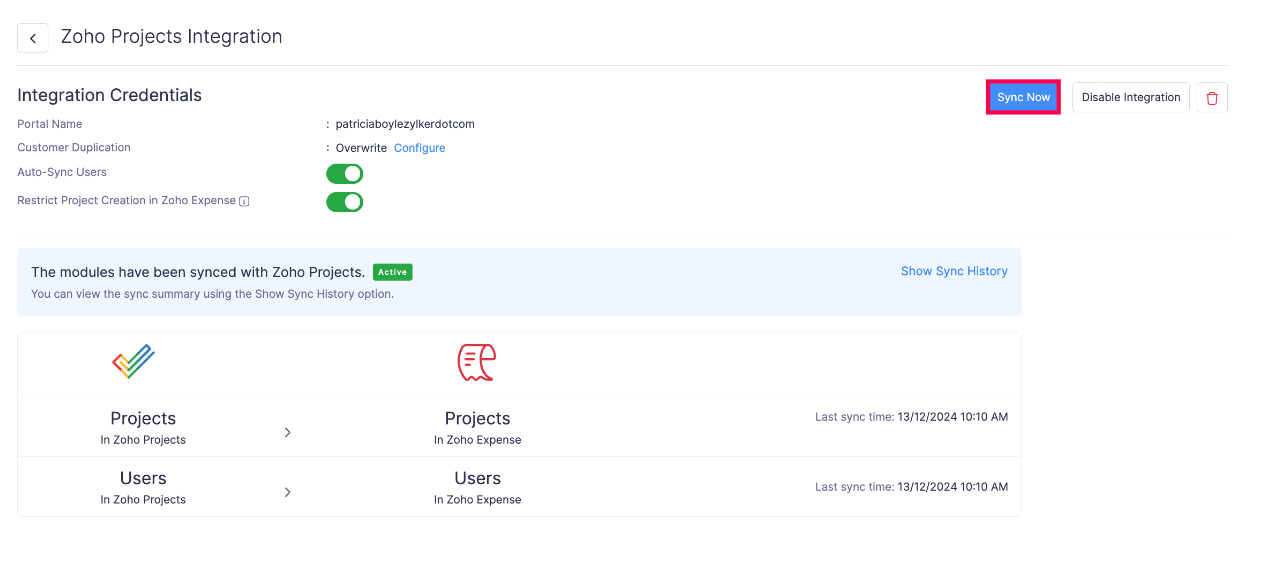
Task: Click the portal name patriciaboylezylkerdotcom
Action: point(405,124)
